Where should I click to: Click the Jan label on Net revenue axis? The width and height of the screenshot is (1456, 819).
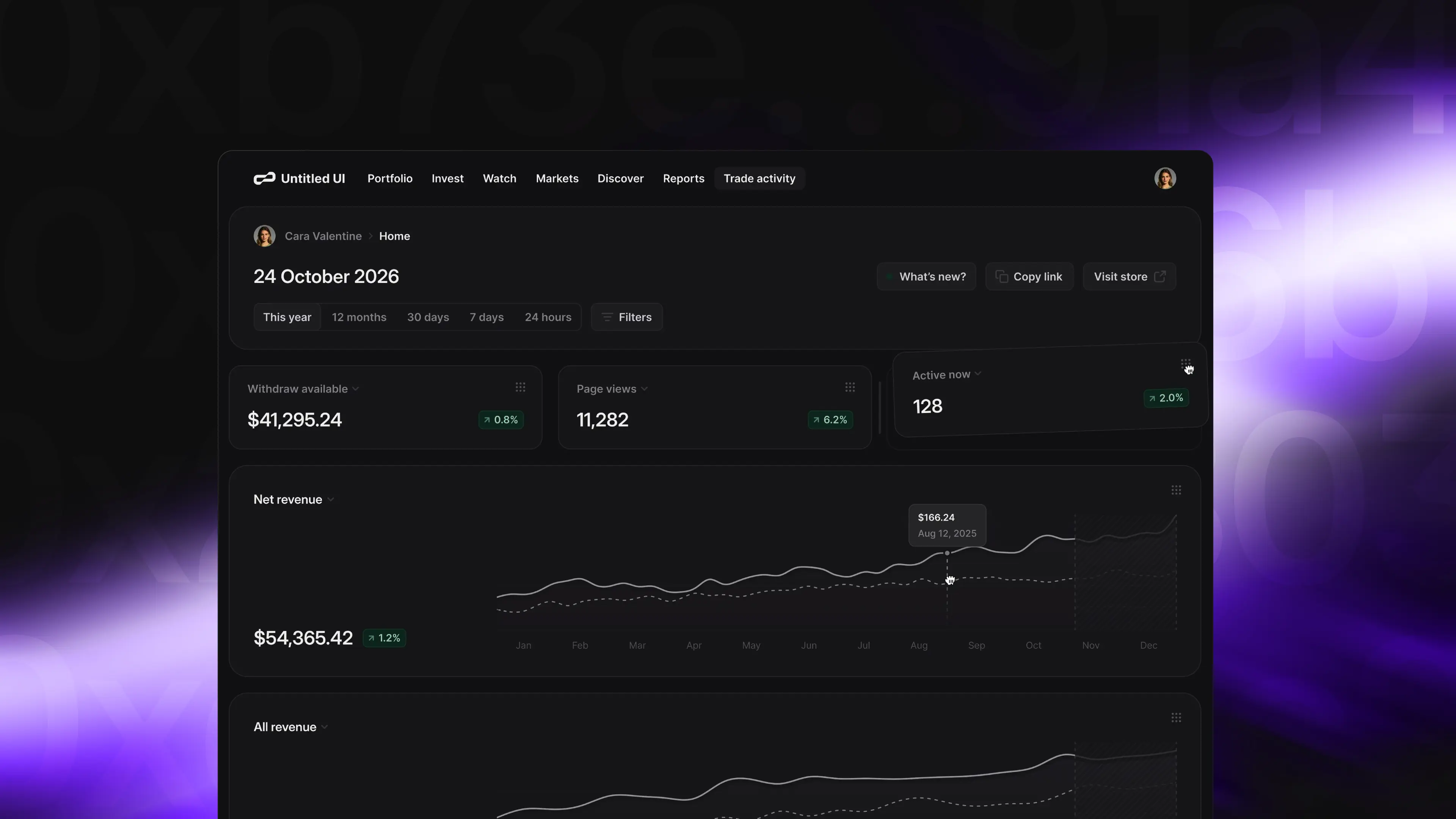tap(523, 645)
